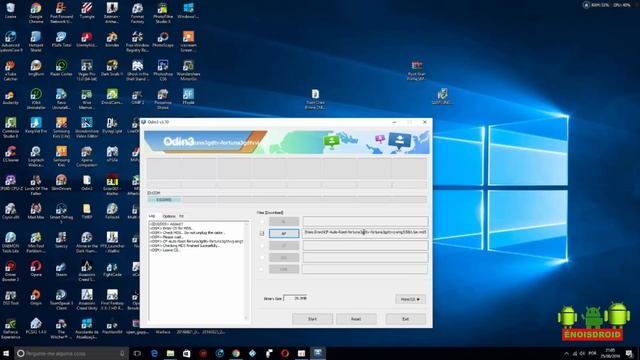Launch Origin desktop icon
Viewport: 640px width, 360px height.
pos(36,297)
